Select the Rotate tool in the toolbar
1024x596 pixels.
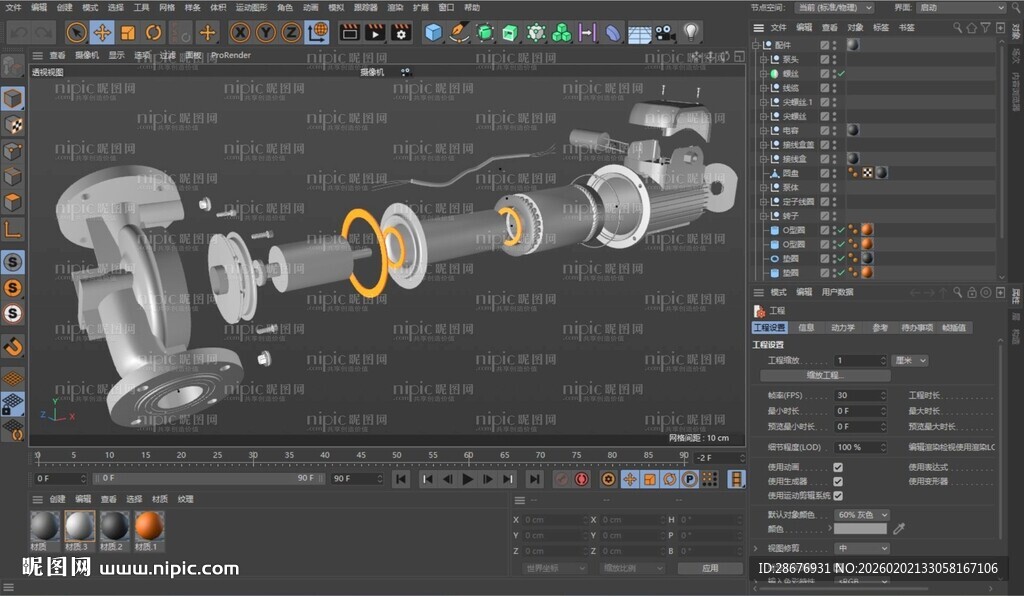tap(152, 33)
